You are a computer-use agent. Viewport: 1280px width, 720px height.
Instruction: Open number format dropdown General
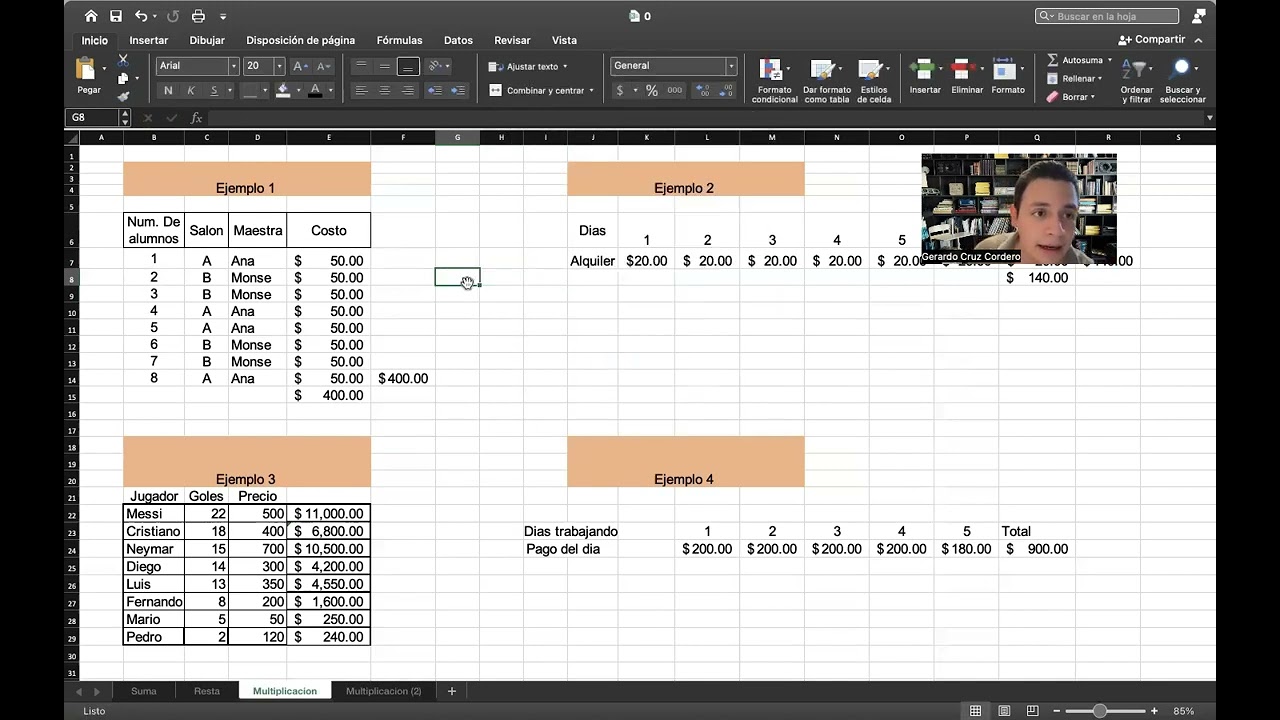pyautogui.click(x=731, y=66)
